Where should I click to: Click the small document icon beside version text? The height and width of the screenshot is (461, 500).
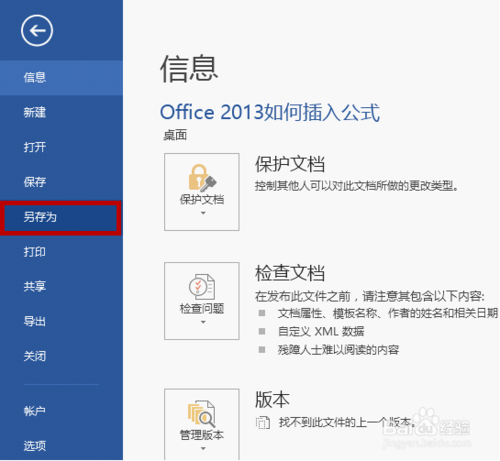click(x=263, y=423)
